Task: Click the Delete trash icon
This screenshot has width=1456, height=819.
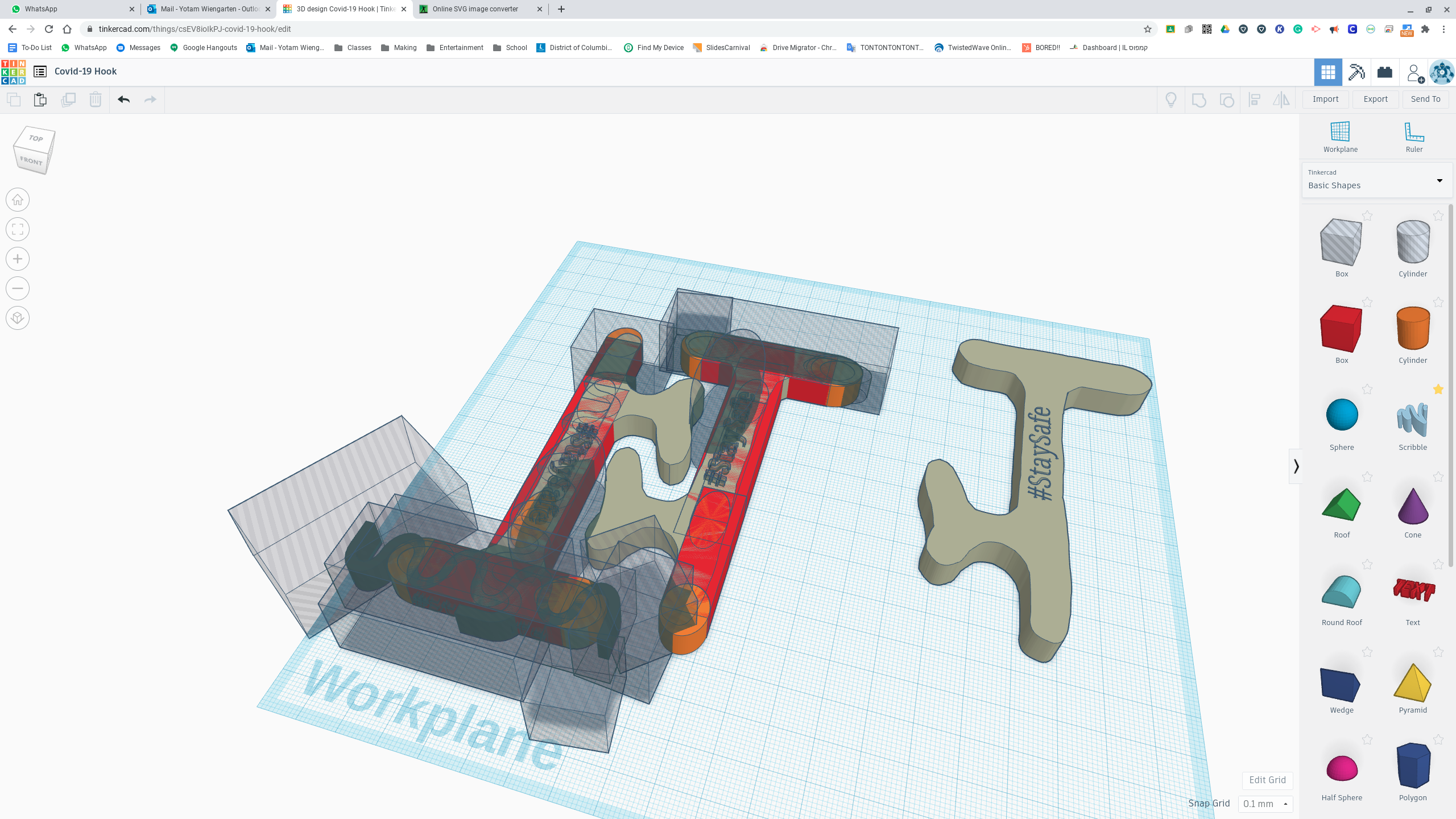Action: point(96,100)
